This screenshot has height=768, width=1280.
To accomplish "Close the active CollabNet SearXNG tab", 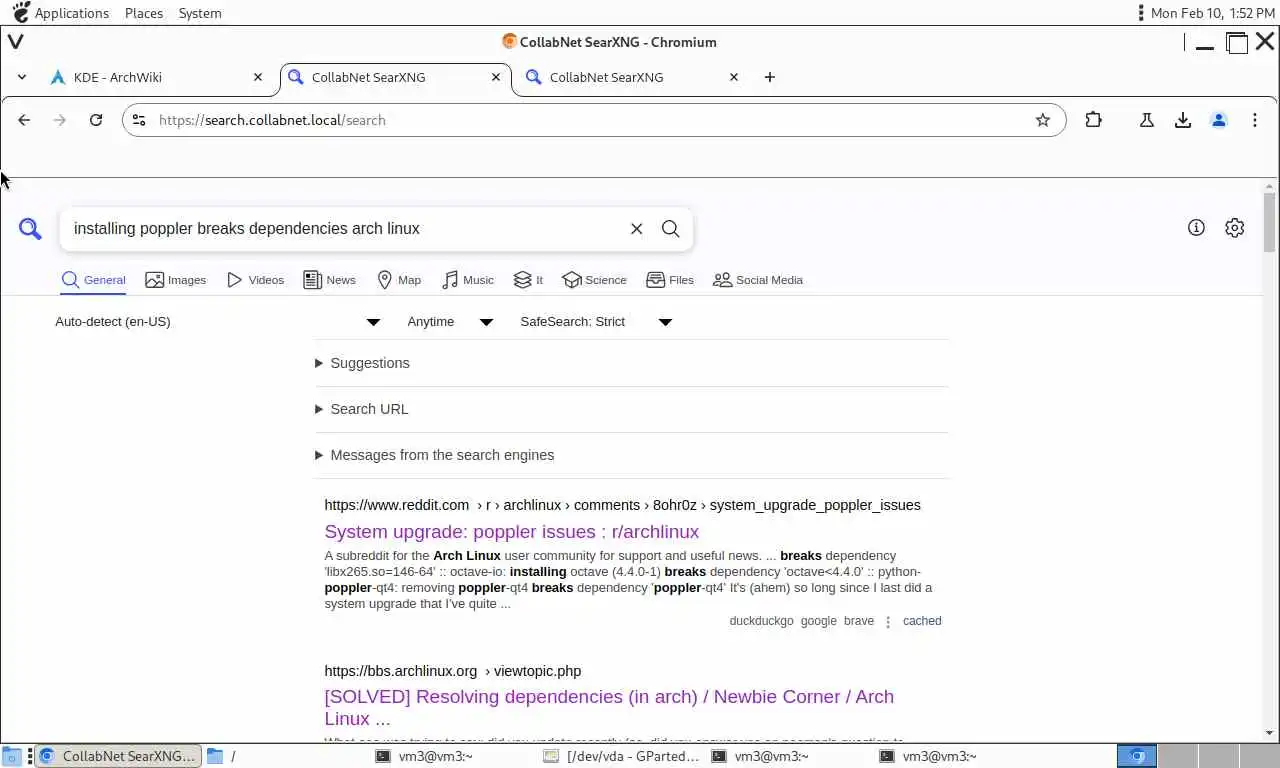I will click(496, 77).
